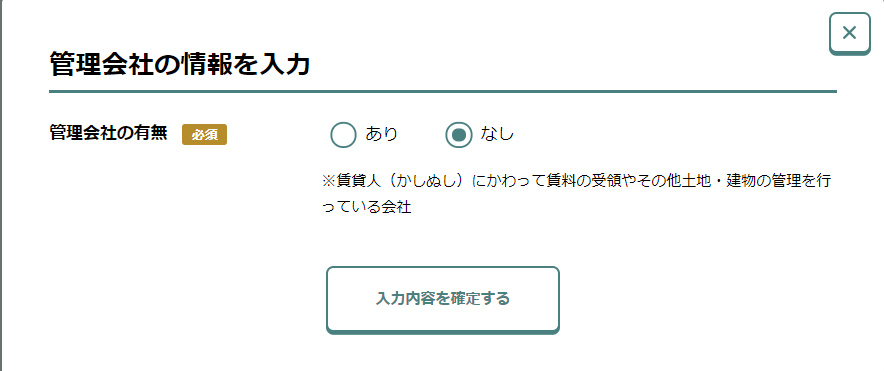
Task: Click the 必須 required badge
Action: point(204,135)
